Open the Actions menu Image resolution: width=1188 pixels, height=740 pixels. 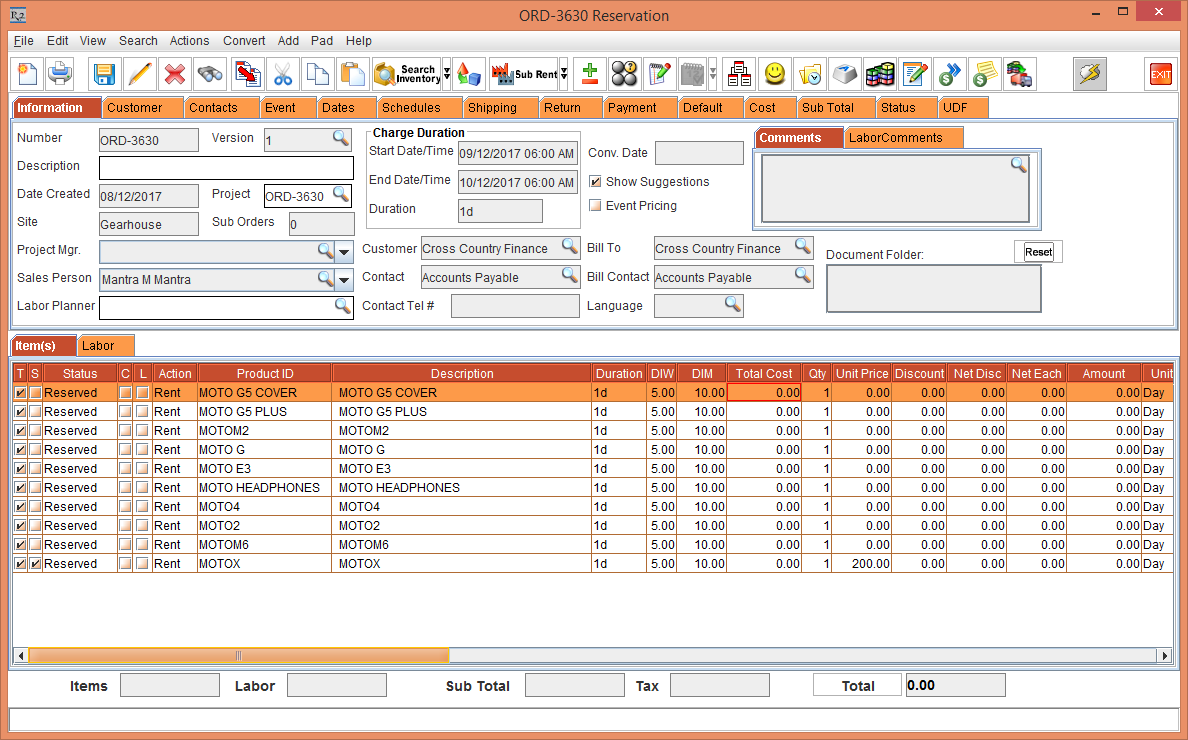189,41
